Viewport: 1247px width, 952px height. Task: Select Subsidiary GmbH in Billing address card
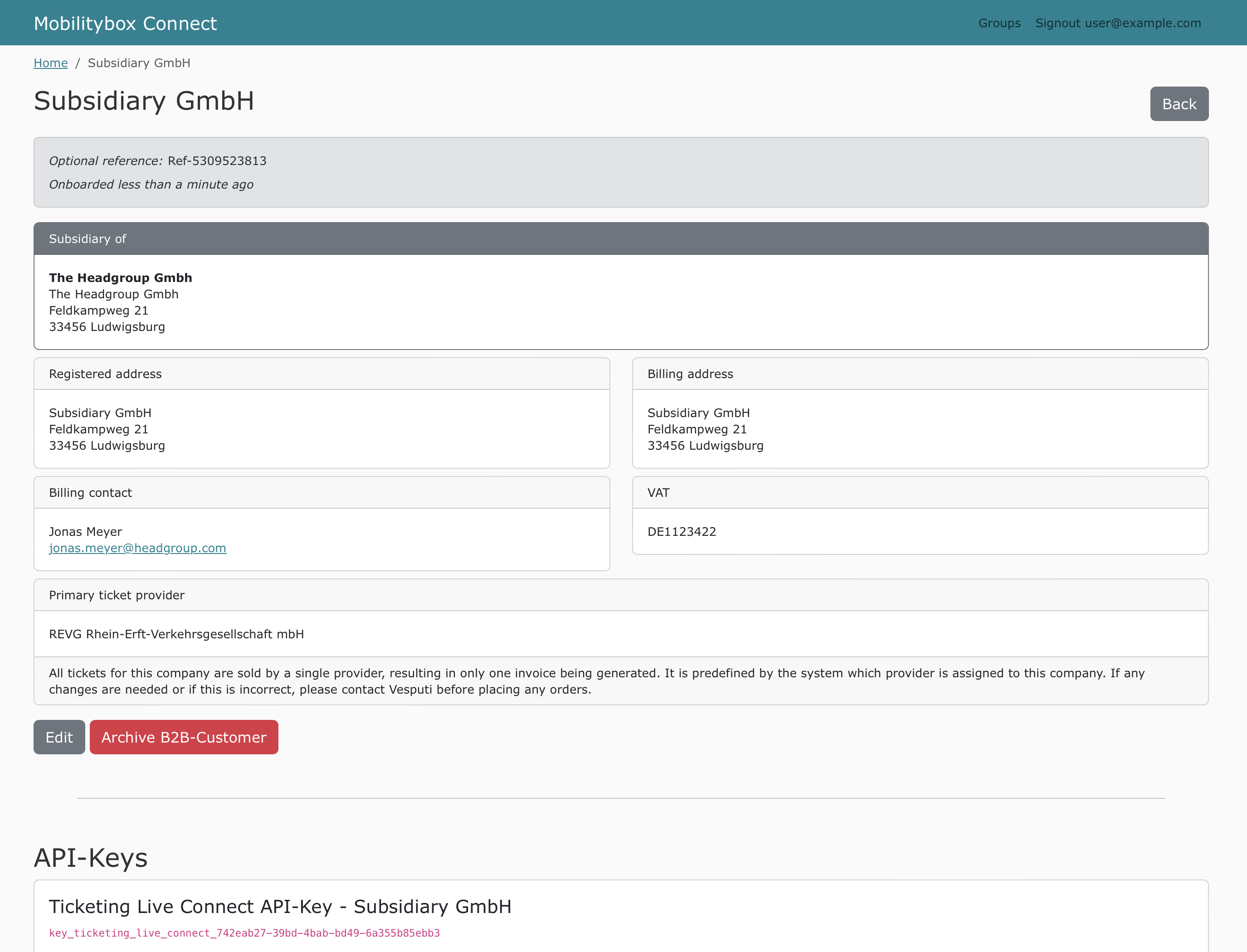pyautogui.click(x=699, y=413)
